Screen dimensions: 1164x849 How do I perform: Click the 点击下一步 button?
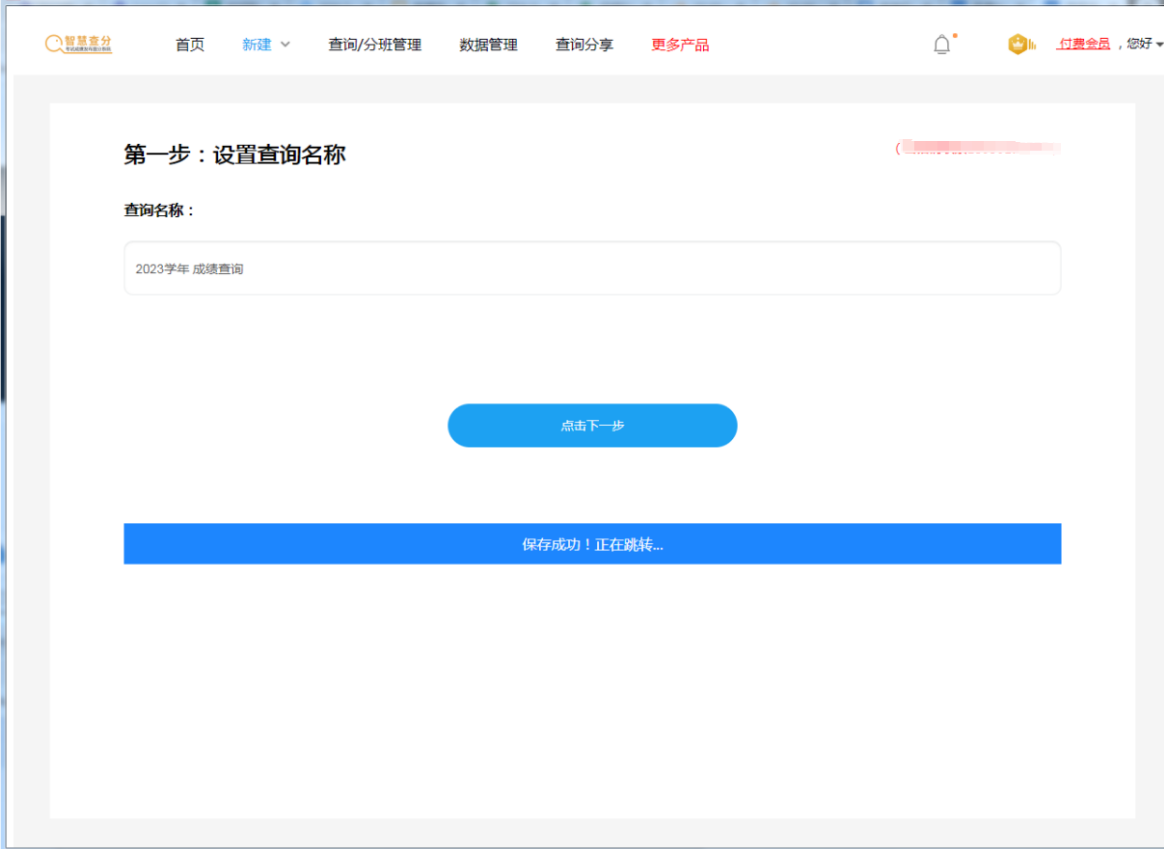(592, 425)
